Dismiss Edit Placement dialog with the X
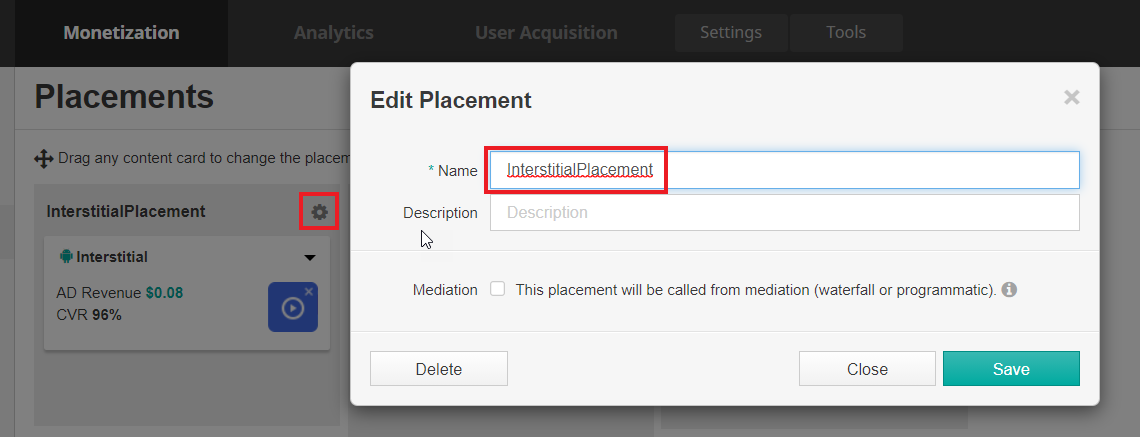1140x437 pixels. 1071,97
